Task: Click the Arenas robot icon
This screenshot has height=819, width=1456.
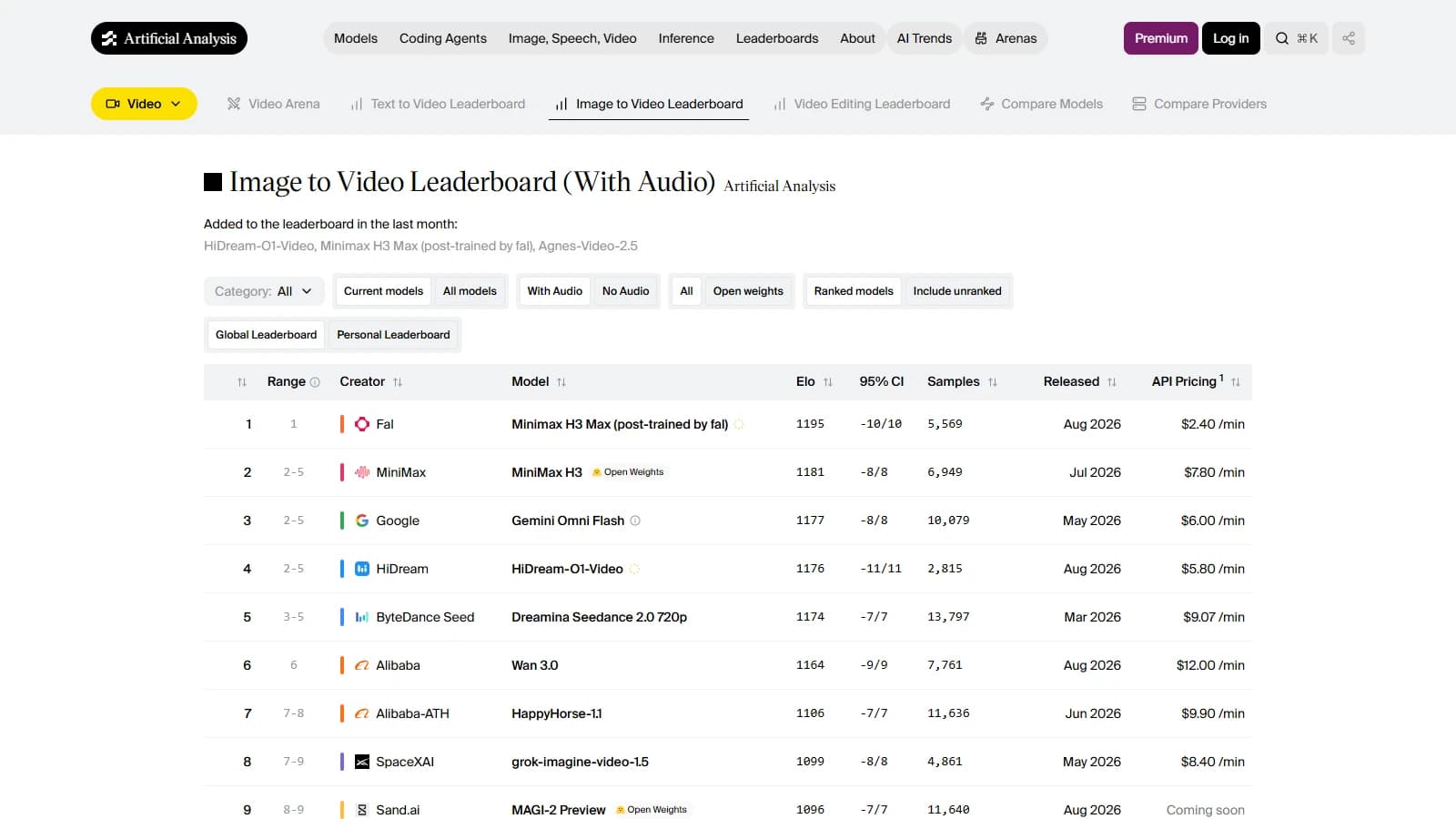Action: [981, 38]
